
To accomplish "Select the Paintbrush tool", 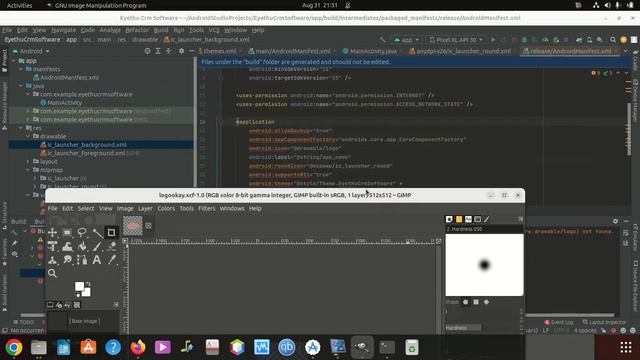I will click(97, 247).
